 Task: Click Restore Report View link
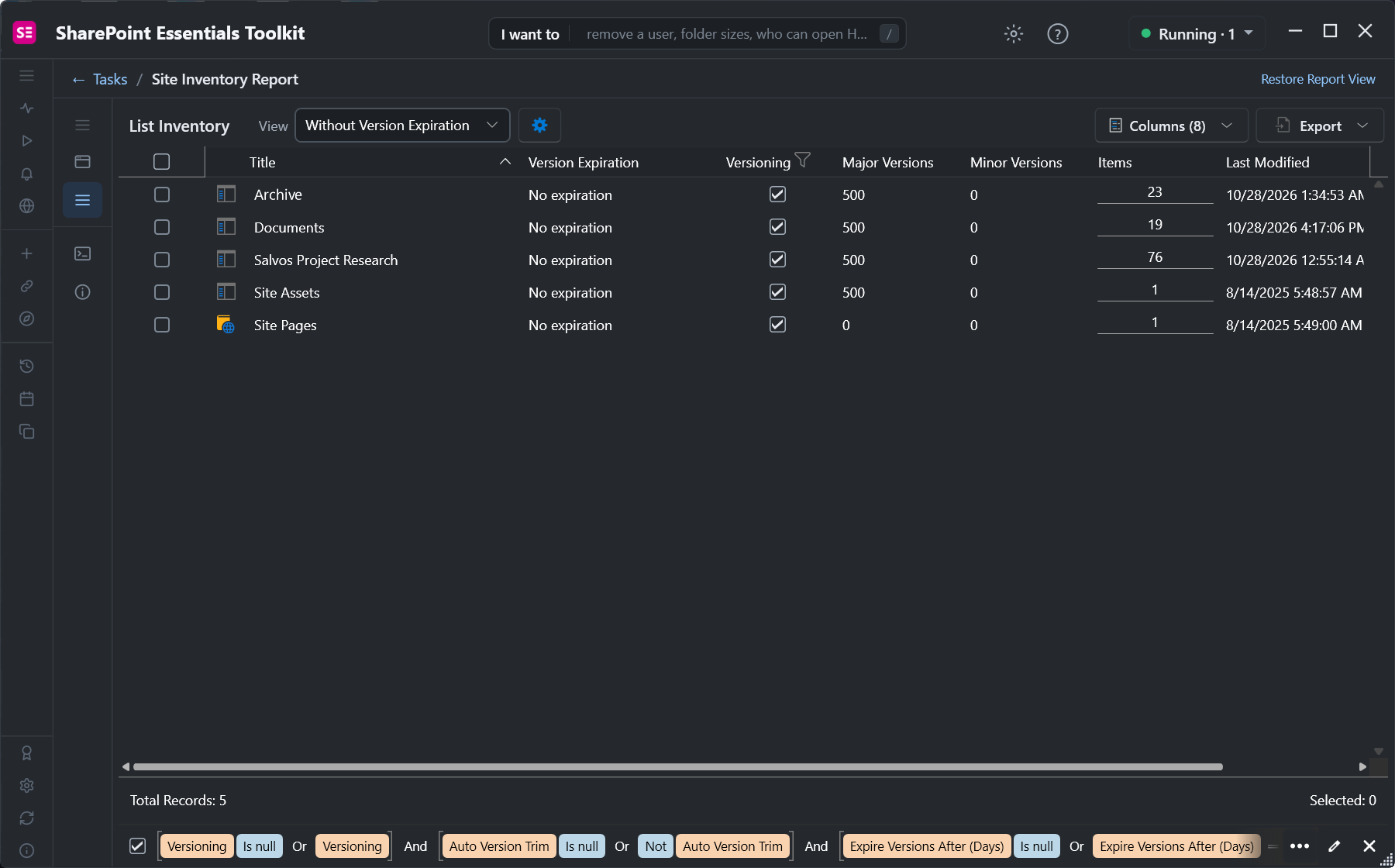pyautogui.click(x=1317, y=79)
